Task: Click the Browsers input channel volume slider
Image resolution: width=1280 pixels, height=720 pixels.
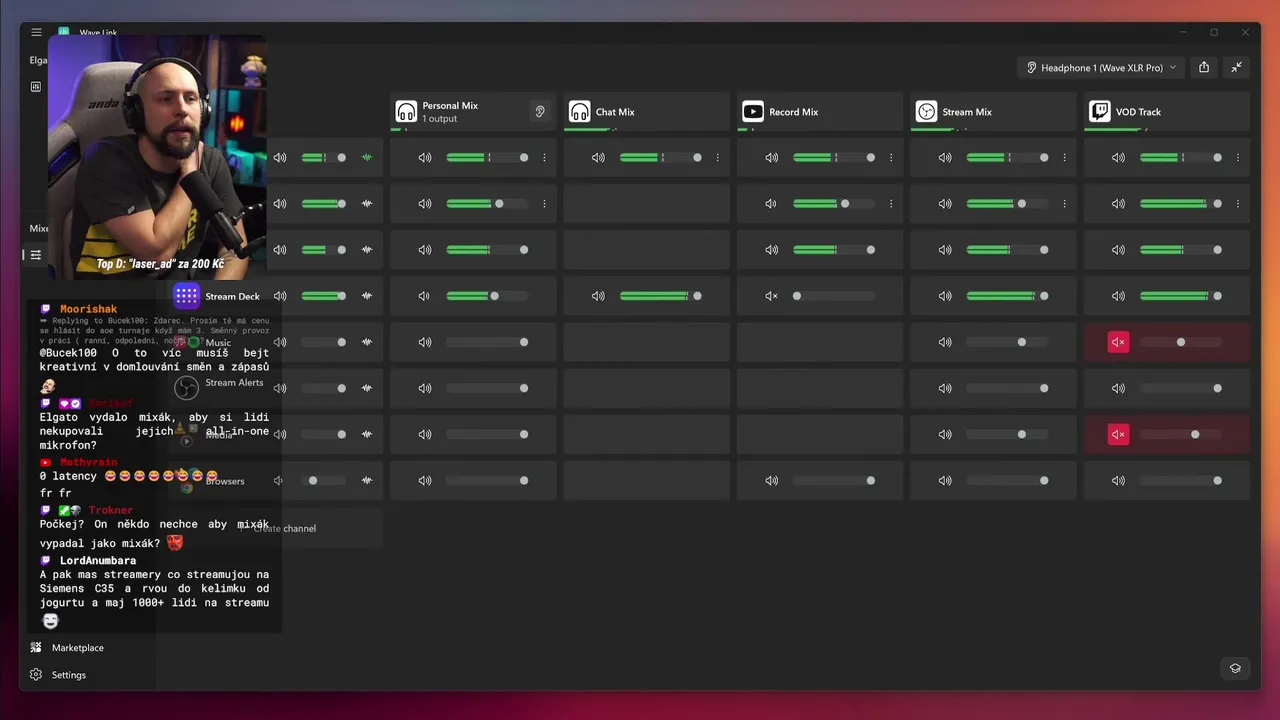Action: (x=326, y=480)
